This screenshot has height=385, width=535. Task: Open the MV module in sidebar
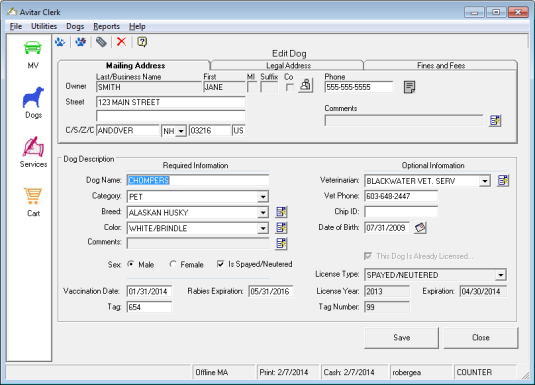(x=33, y=55)
